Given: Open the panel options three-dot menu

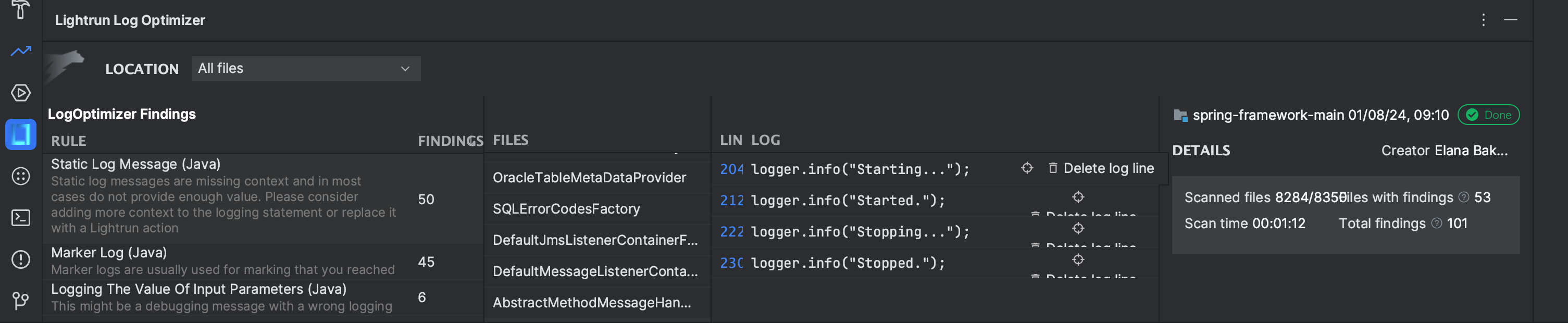Looking at the screenshot, I should pyautogui.click(x=1484, y=20).
